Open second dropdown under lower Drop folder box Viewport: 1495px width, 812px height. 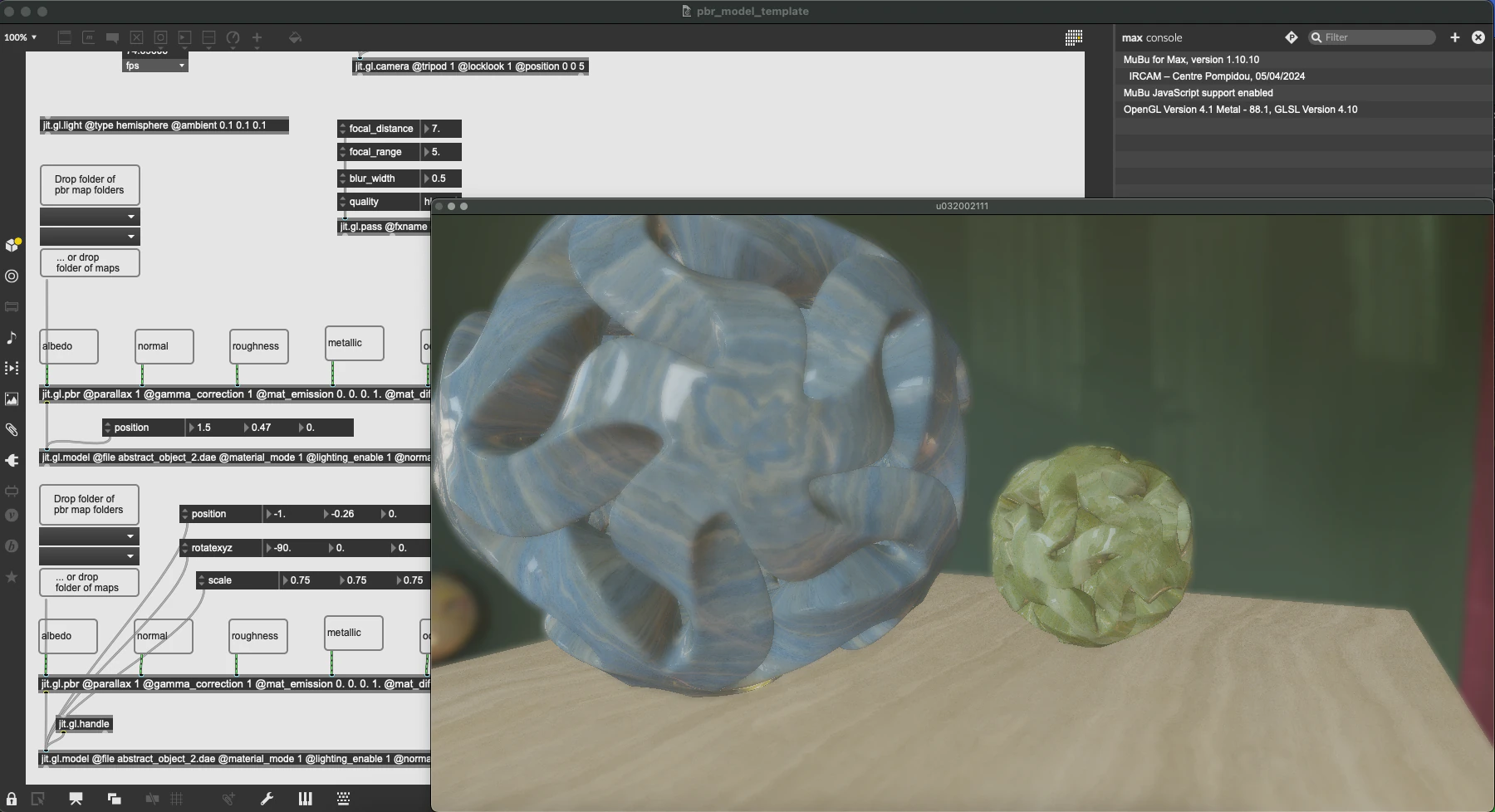click(89, 556)
